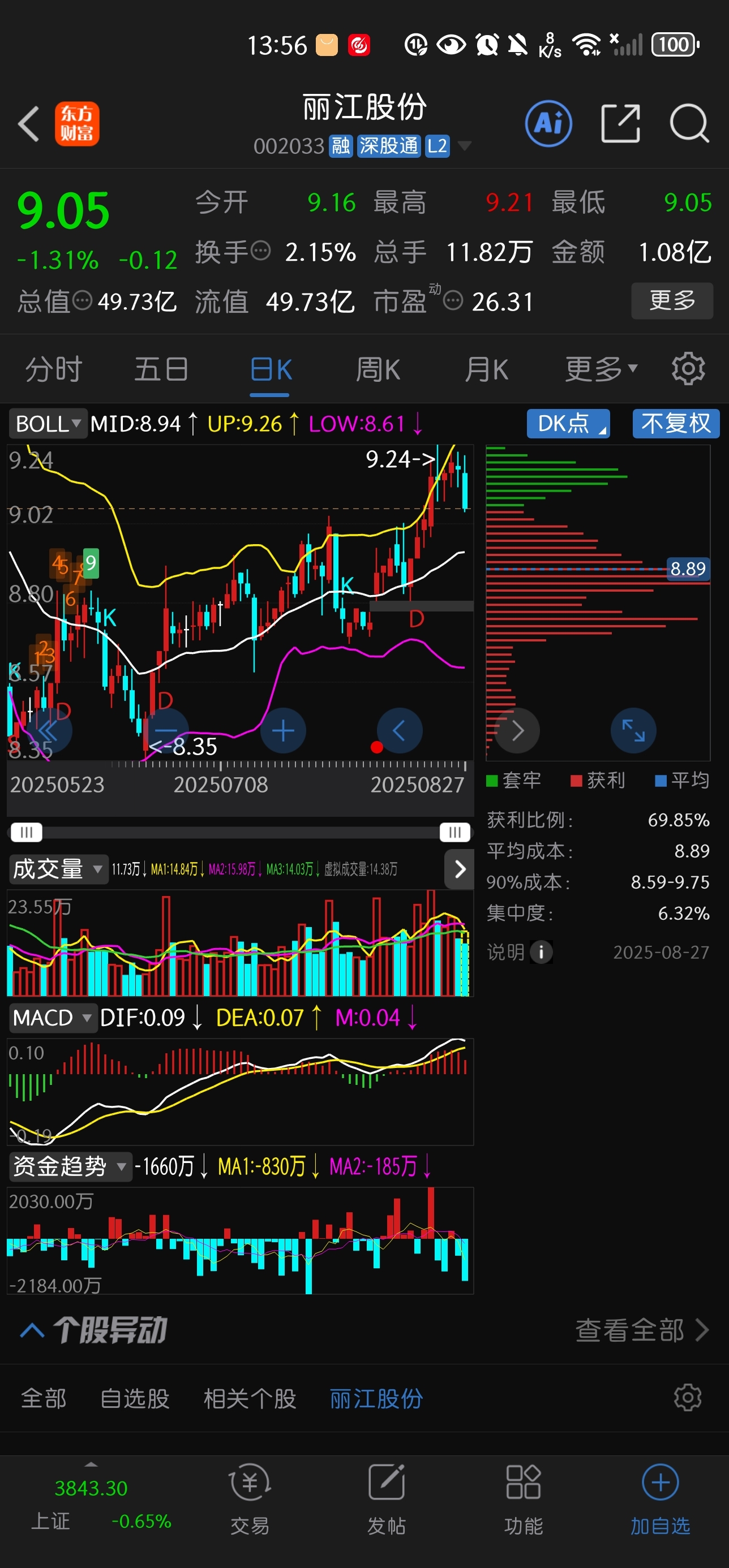
Task: Select the 全部 alerts tab
Action: point(43,1399)
